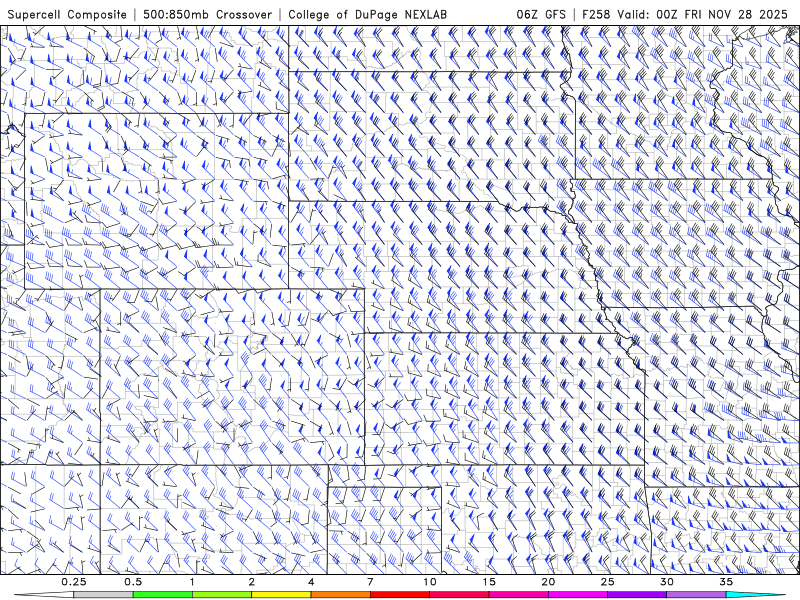Image resolution: width=800 pixels, height=600 pixels.
Task: Click the scale value 35
Action: click(x=726, y=582)
